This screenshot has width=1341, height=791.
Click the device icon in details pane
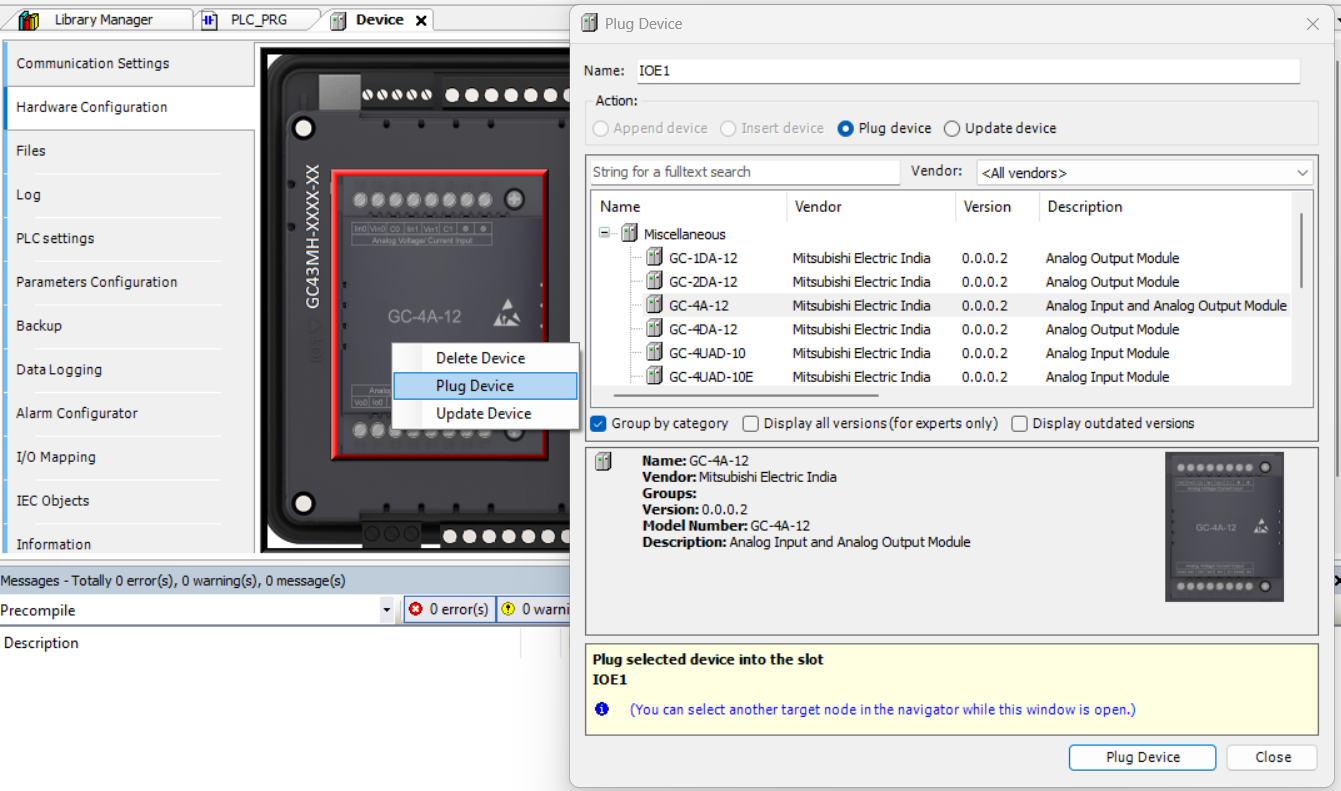click(603, 462)
